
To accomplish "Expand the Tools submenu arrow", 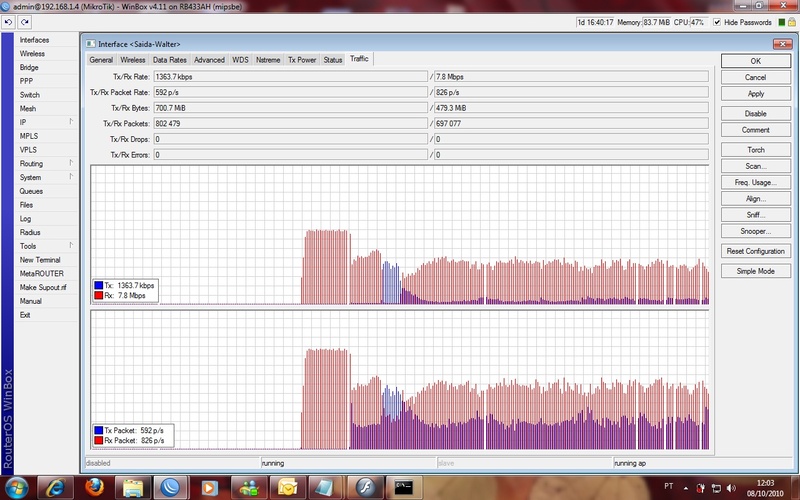I will [71, 245].
